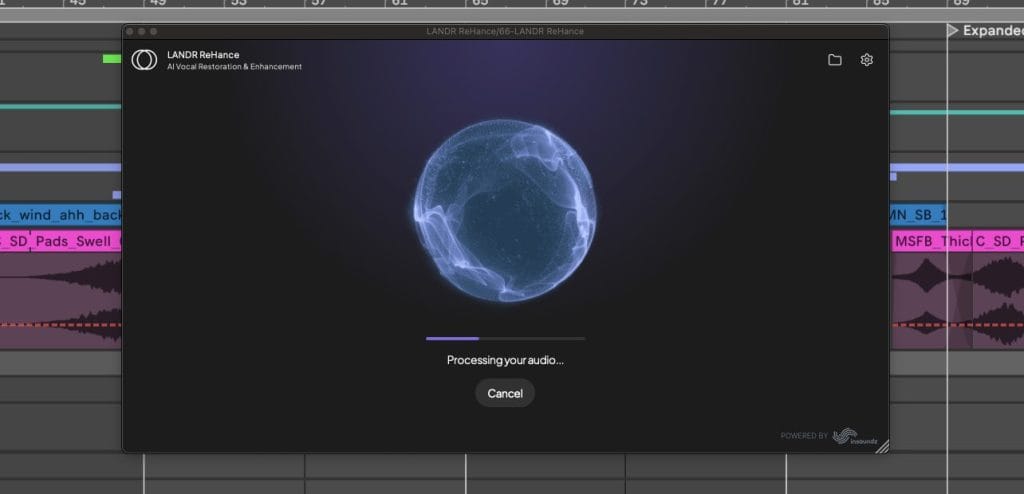Click the audio processing progress bar
This screenshot has height=494, width=1024.
[x=505, y=339]
